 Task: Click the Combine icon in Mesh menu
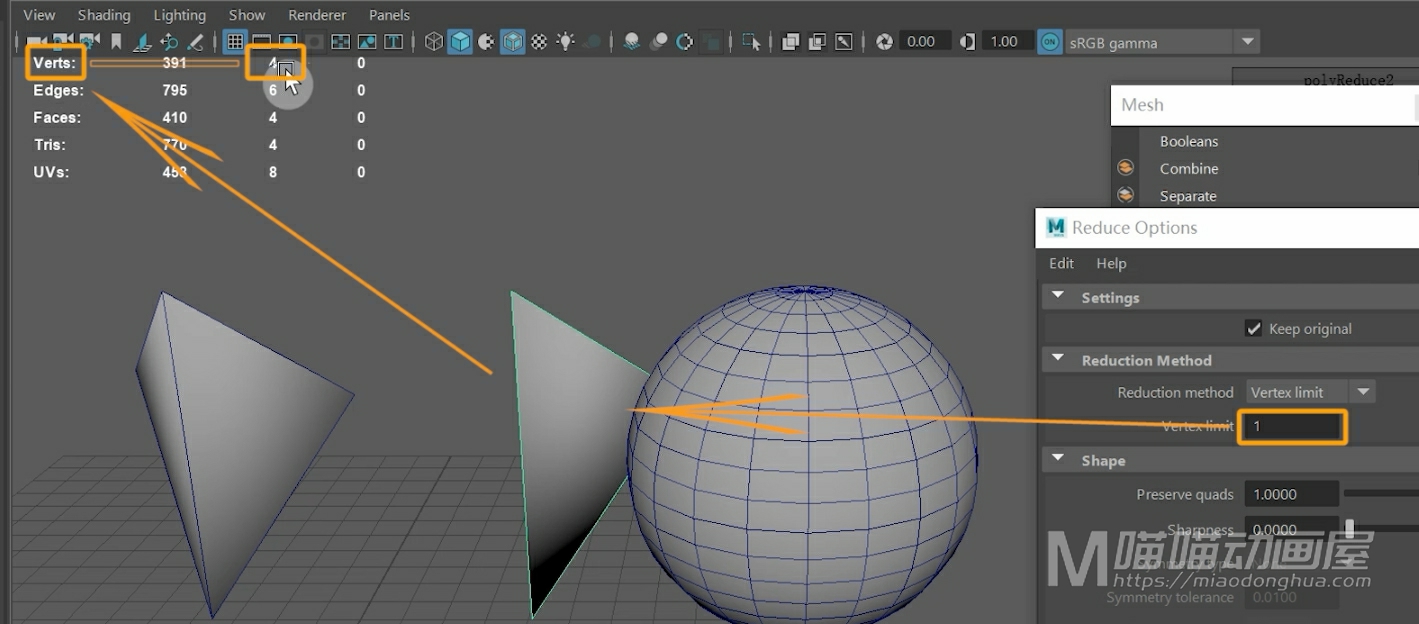pos(1126,168)
